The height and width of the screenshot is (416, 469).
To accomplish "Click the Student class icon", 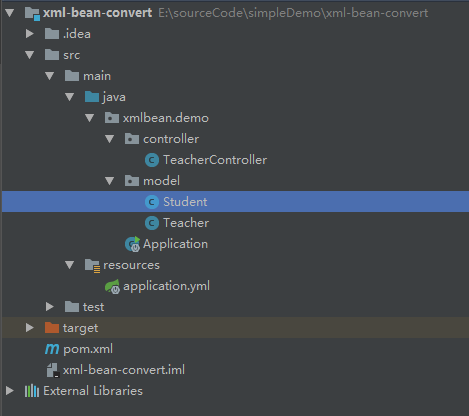I will click(x=152, y=202).
